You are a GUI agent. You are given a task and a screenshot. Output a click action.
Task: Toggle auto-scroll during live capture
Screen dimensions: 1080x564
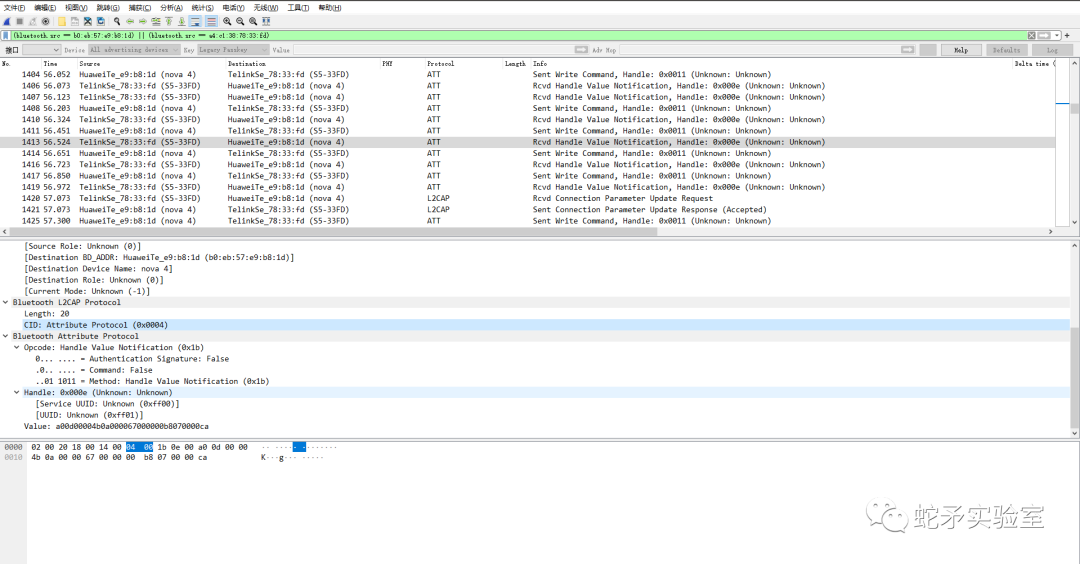coord(195,21)
